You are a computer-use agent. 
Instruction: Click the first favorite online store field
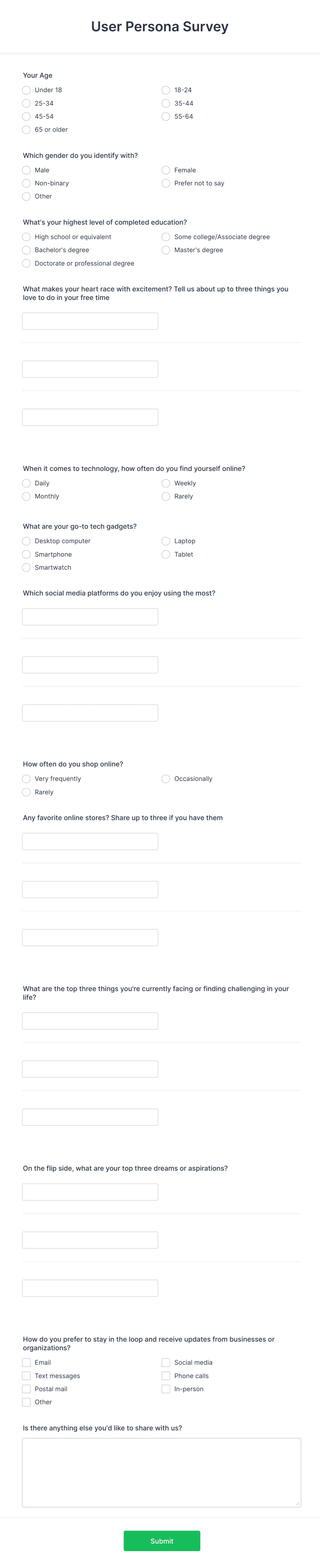pos(89,841)
